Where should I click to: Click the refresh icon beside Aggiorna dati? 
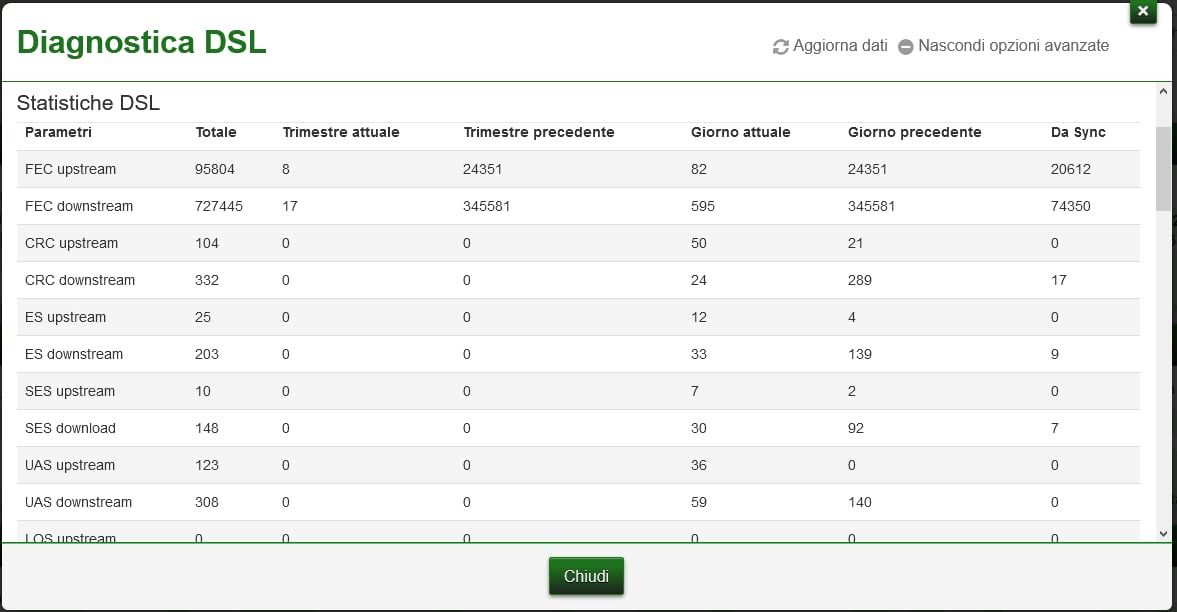(781, 47)
